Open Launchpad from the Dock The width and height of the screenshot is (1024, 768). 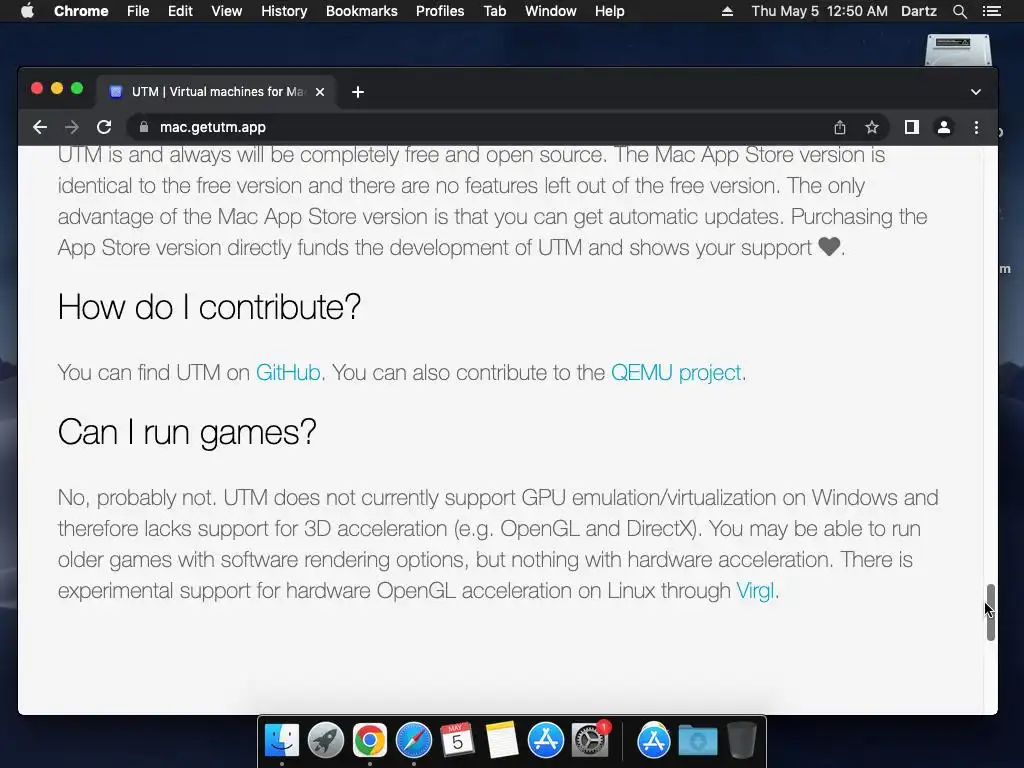326,741
